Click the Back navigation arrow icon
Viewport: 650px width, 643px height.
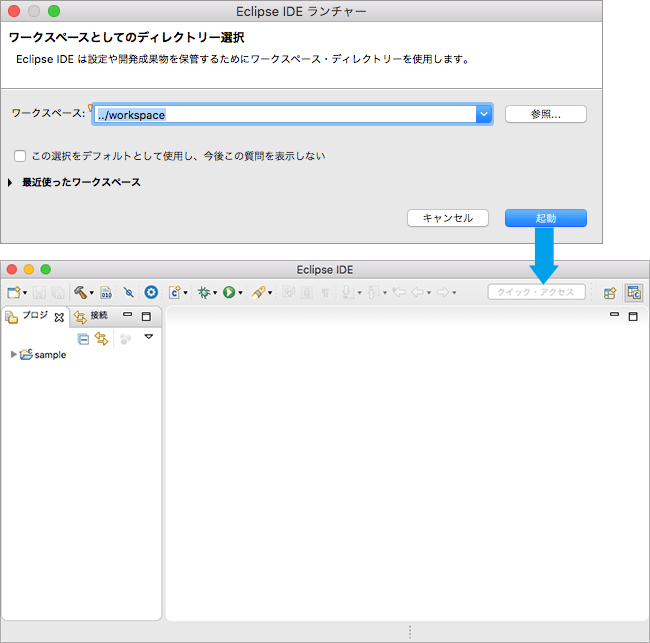pos(418,293)
